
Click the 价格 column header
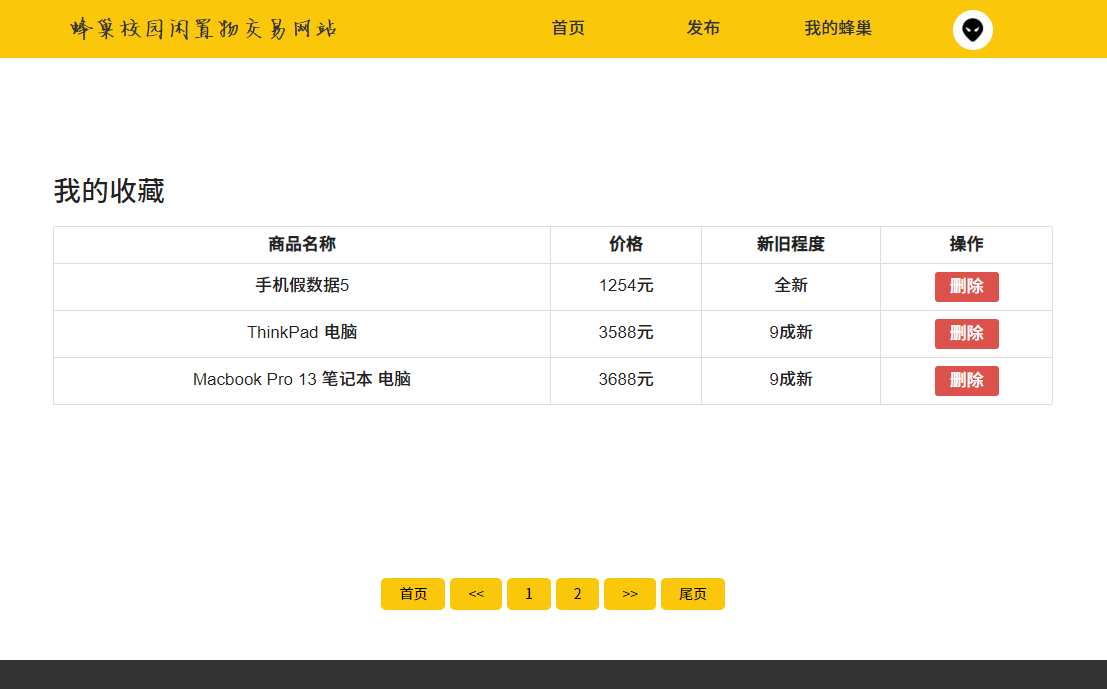[626, 244]
